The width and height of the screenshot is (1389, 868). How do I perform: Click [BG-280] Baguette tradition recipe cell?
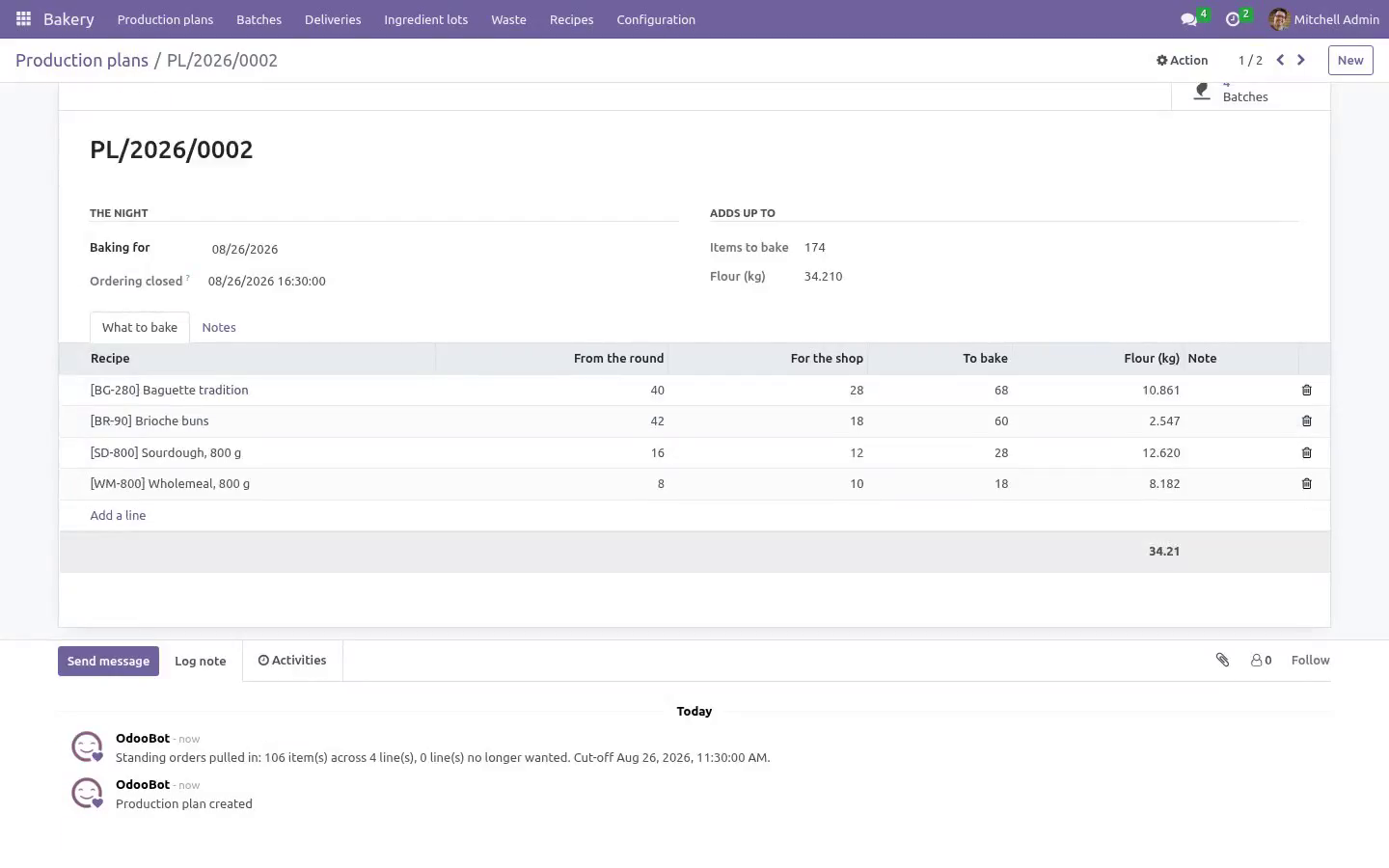[x=248, y=391]
